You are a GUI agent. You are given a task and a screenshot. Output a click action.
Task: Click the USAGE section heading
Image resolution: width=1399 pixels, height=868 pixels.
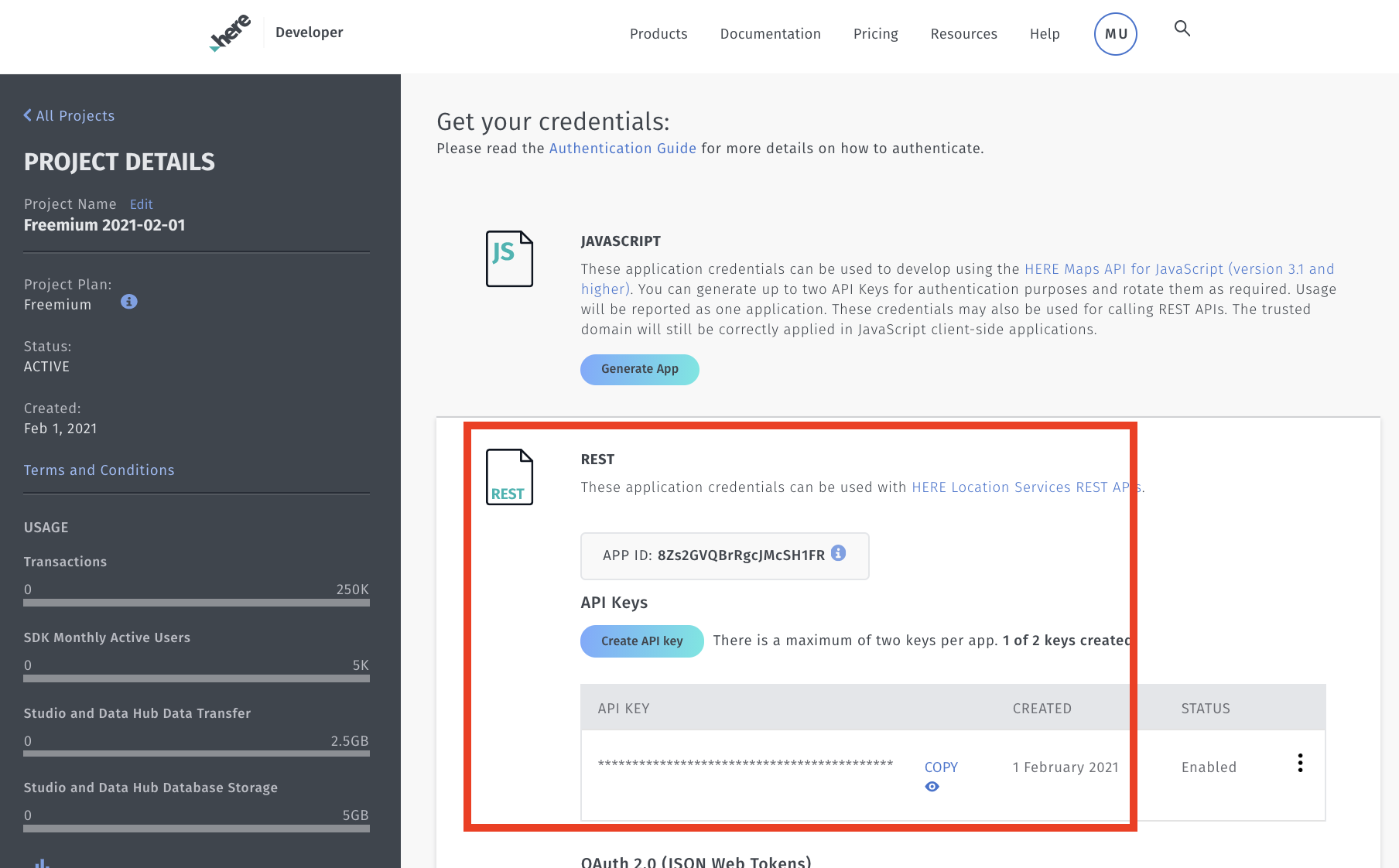point(46,528)
